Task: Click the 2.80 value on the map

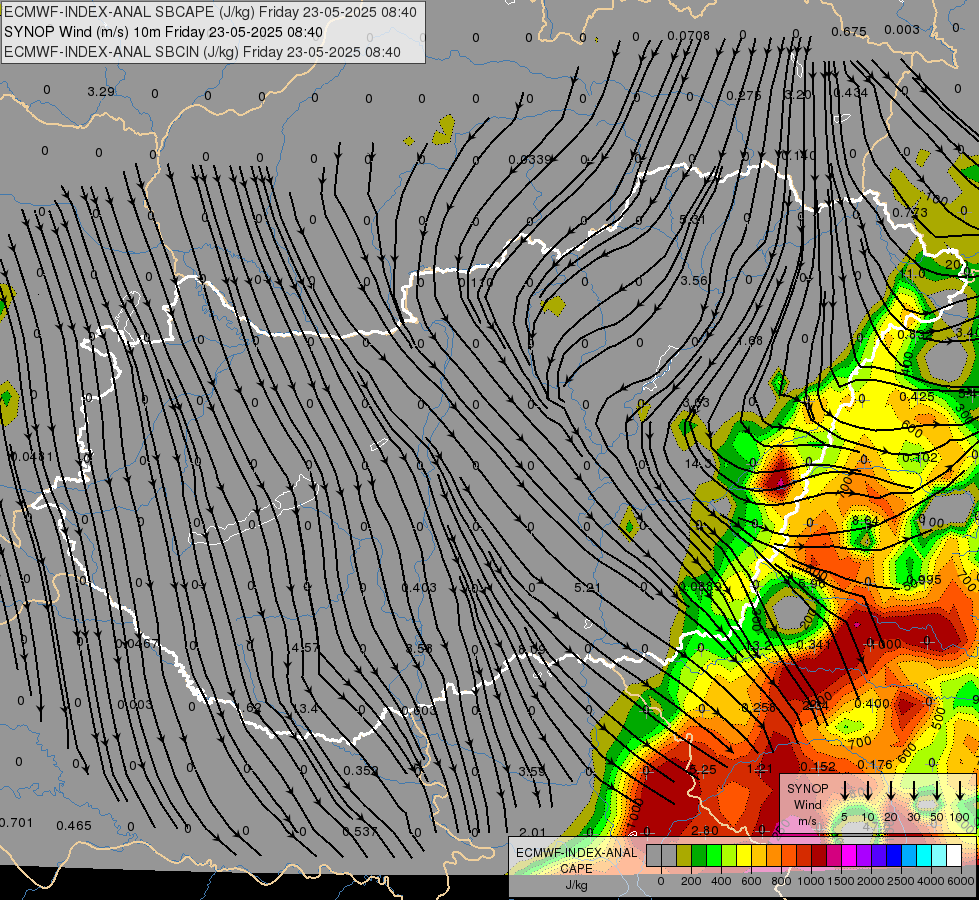Action: [x=705, y=830]
